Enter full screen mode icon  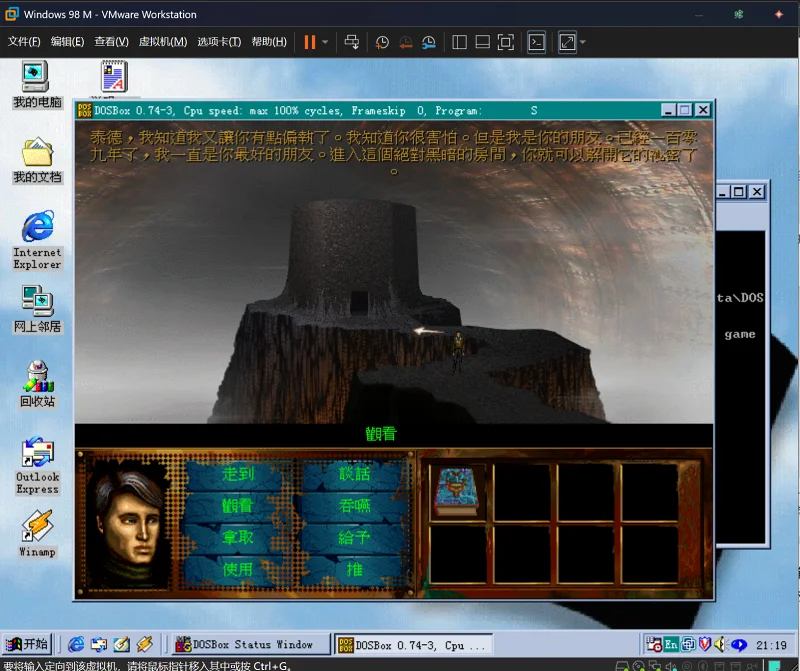pyautogui.click(x=506, y=42)
